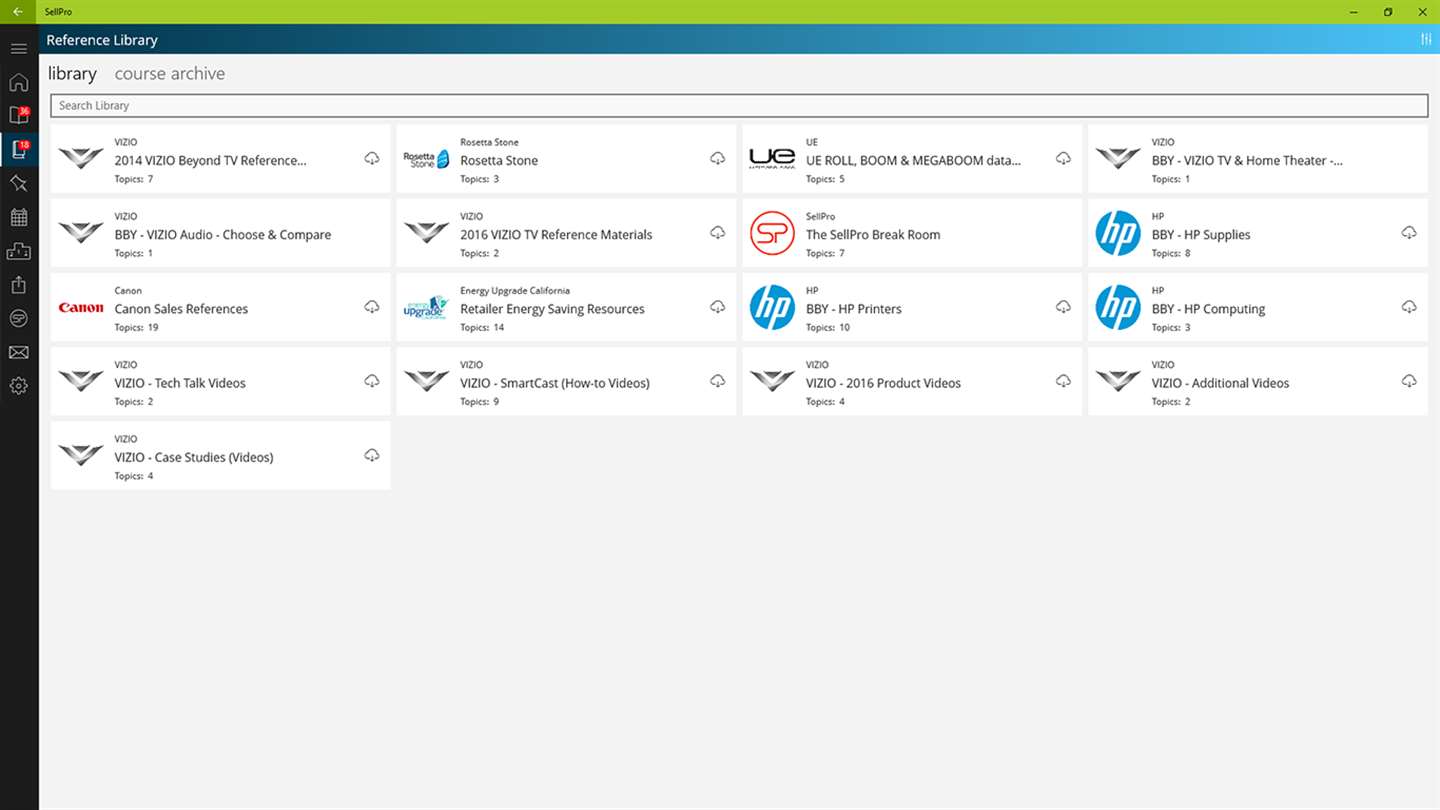This screenshot has width=1440, height=810.
Task: Download VIZIO - SmartCast (How-to Videos)
Action: 718,381
